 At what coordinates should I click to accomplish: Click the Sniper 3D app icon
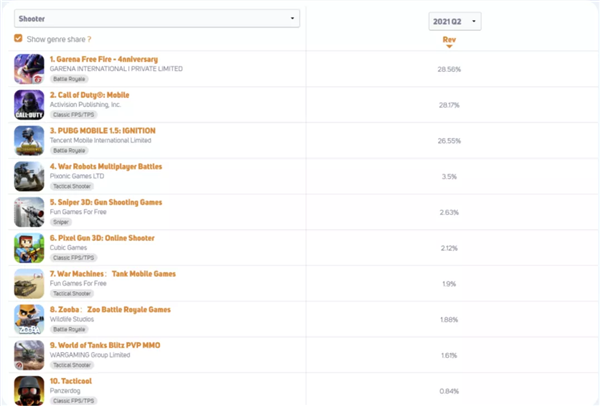(29, 212)
